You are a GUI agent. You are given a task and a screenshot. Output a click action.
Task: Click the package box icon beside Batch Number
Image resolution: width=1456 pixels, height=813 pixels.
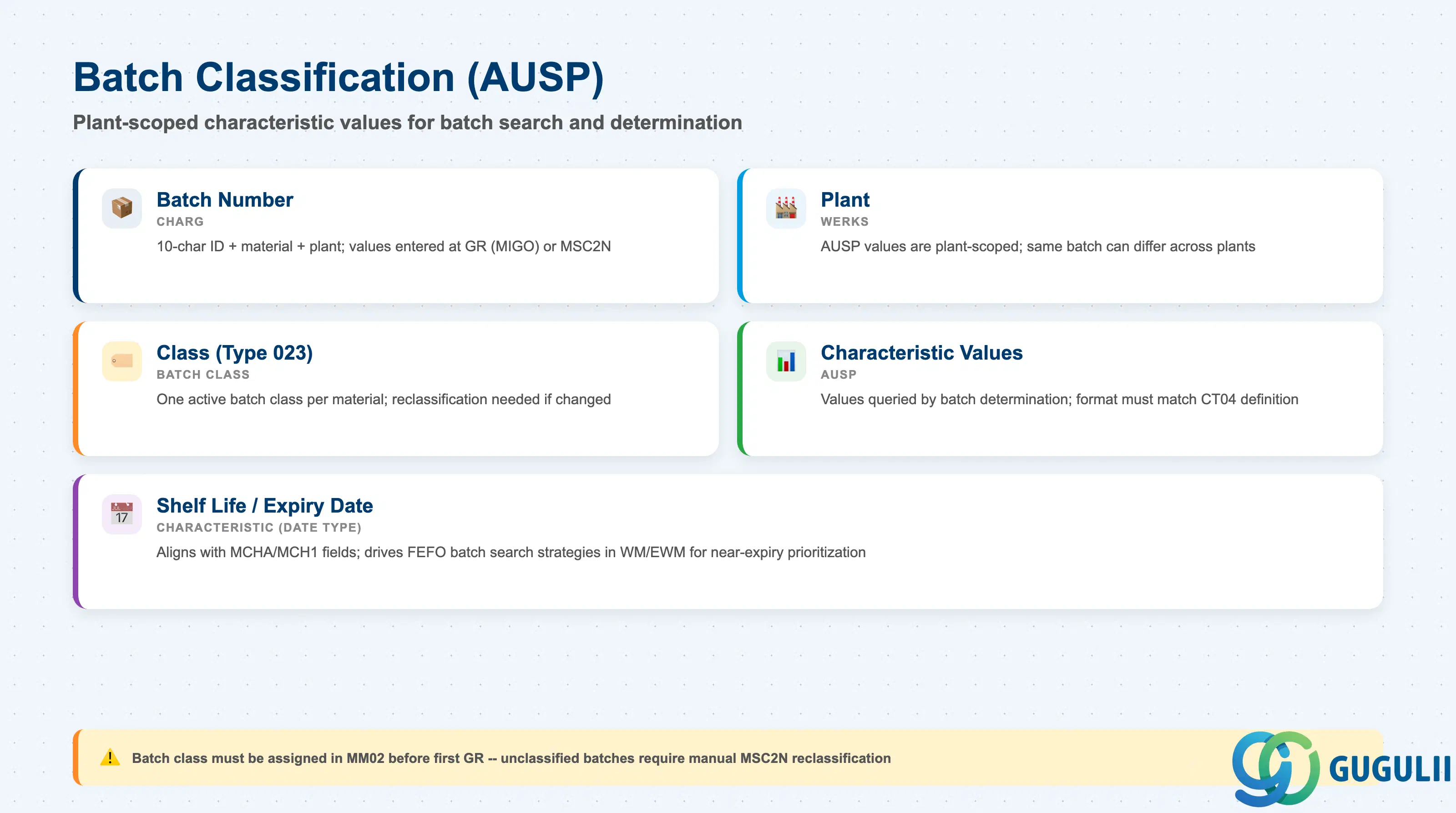pyautogui.click(x=121, y=208)
